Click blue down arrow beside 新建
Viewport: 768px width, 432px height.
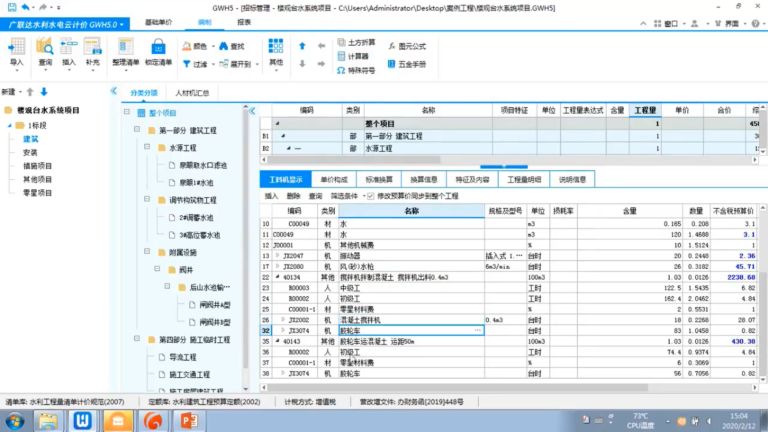[x=44, y=92]
